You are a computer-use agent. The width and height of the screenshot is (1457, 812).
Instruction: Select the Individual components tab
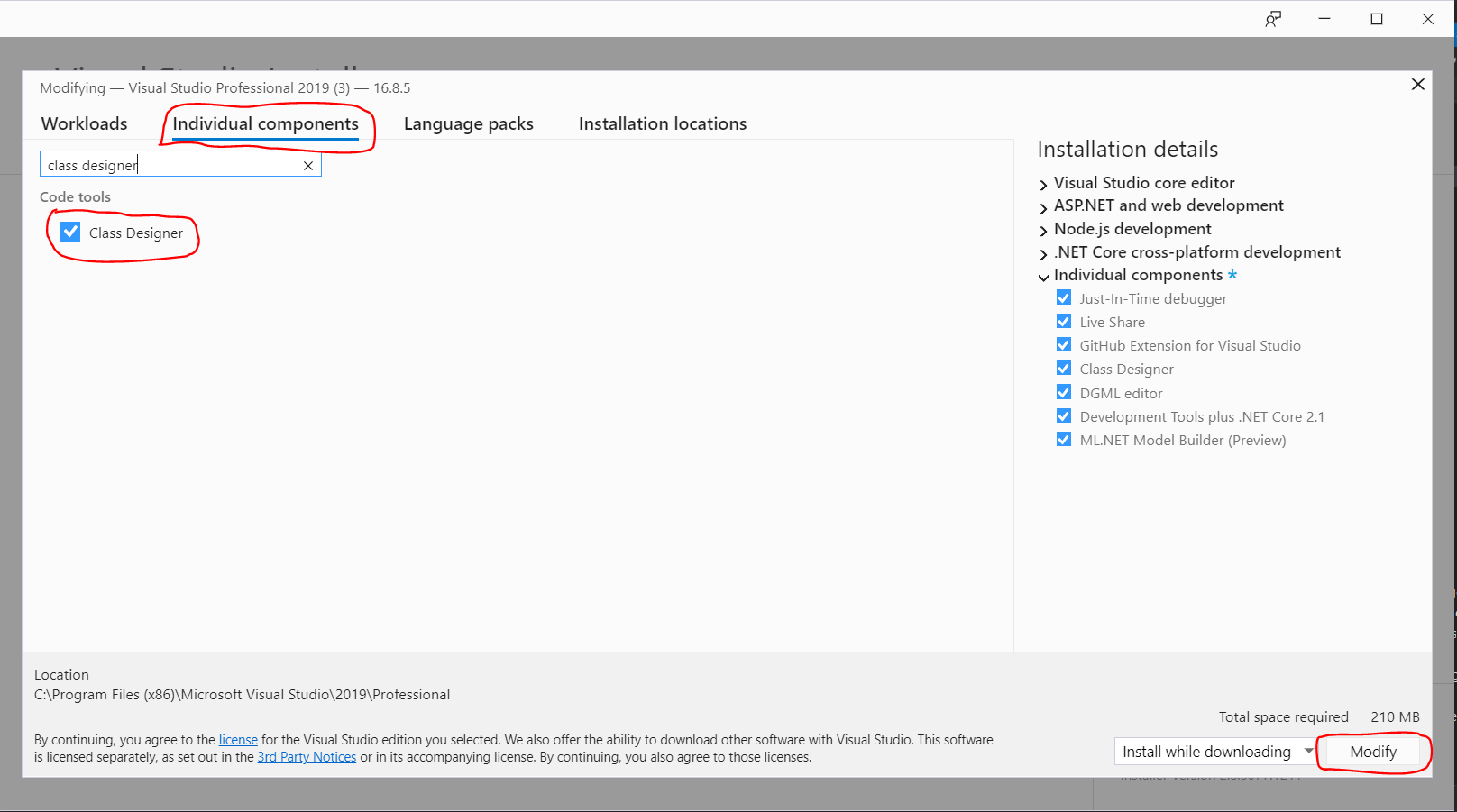(265, 123)
